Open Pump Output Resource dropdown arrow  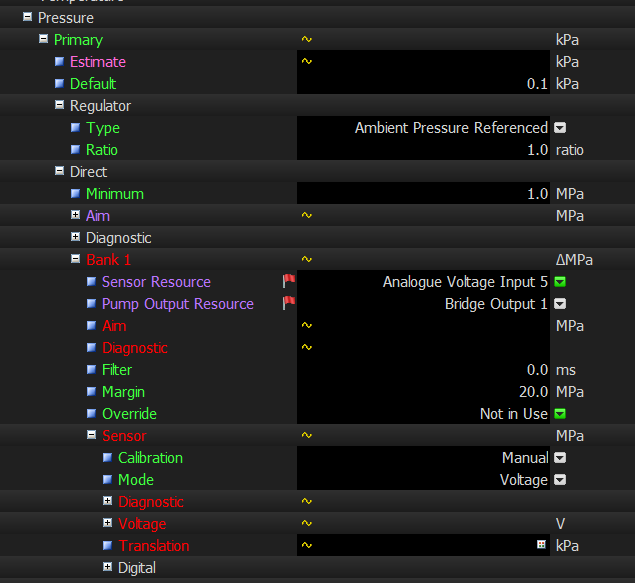(x=560, y=304)
